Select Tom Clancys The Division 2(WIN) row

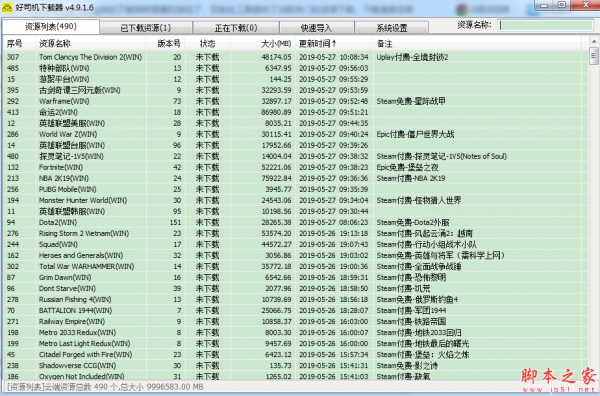pyautogui.click(x=295, y=57)
